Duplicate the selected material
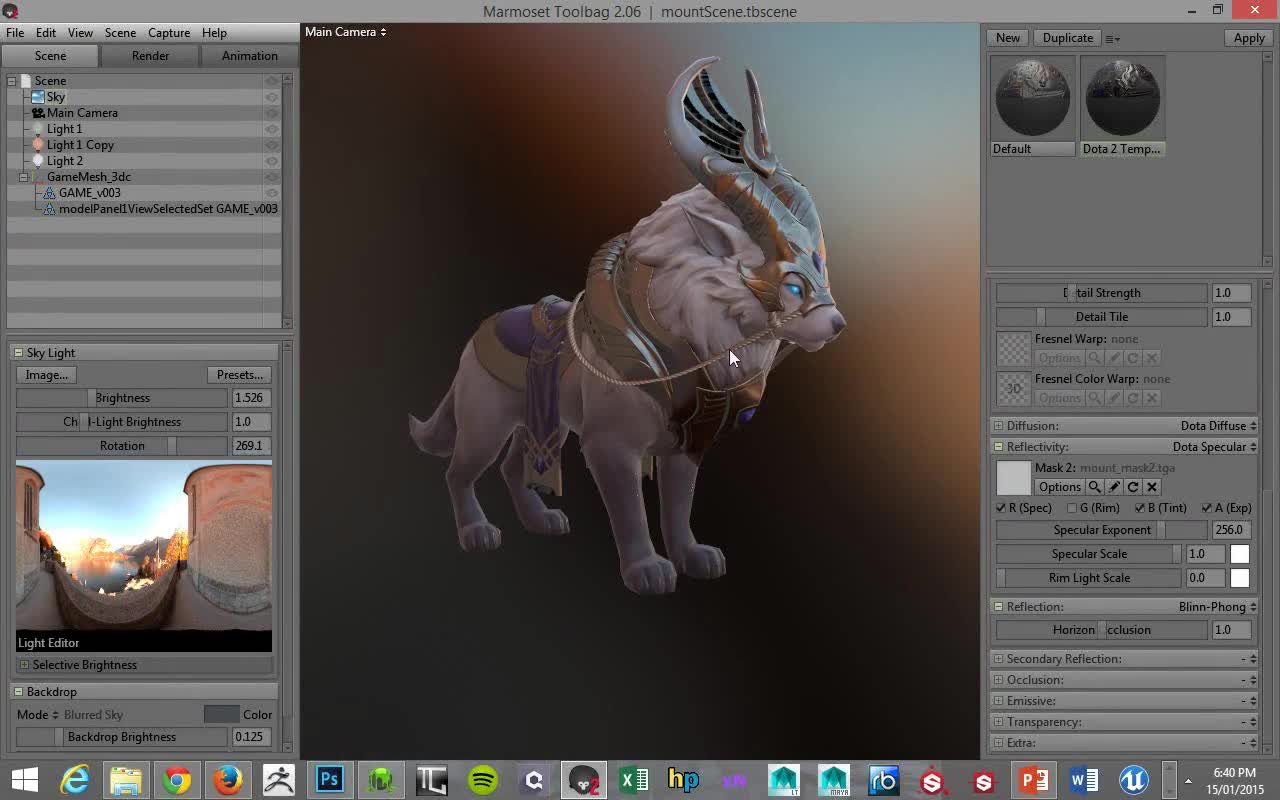The height and width of the screenshot is (800, 1280). (x=1067, y=38)
